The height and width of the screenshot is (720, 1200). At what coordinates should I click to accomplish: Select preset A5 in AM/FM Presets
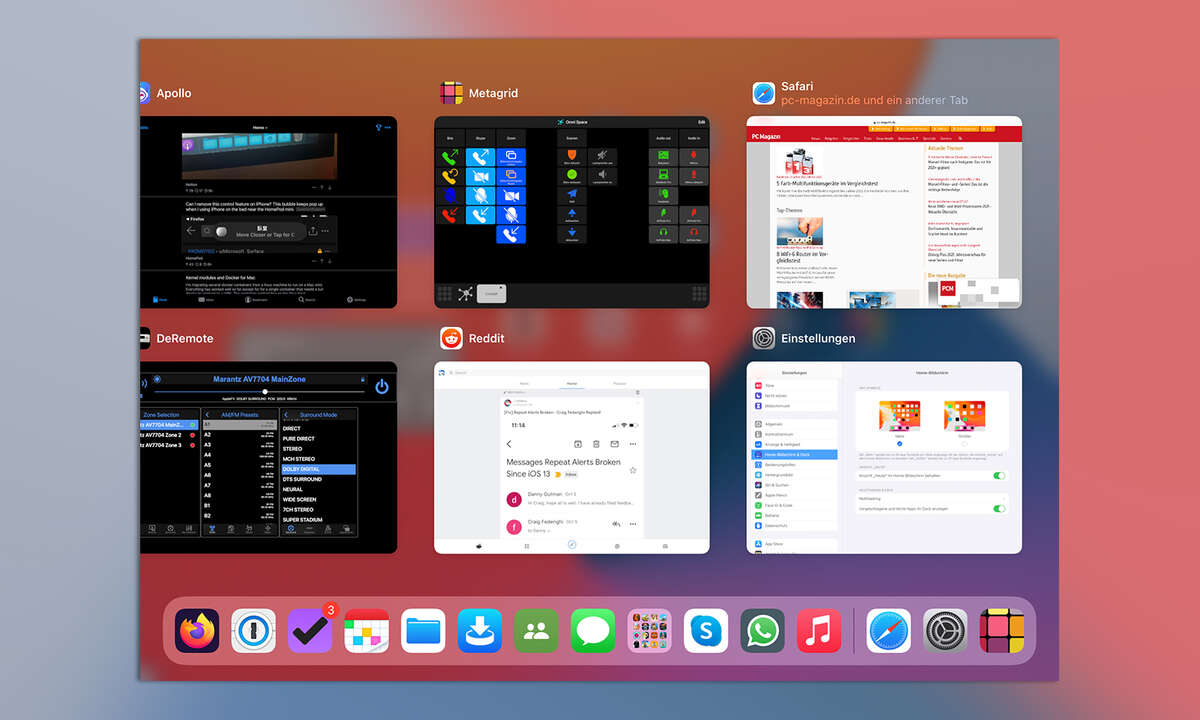(x=240, y=465)
